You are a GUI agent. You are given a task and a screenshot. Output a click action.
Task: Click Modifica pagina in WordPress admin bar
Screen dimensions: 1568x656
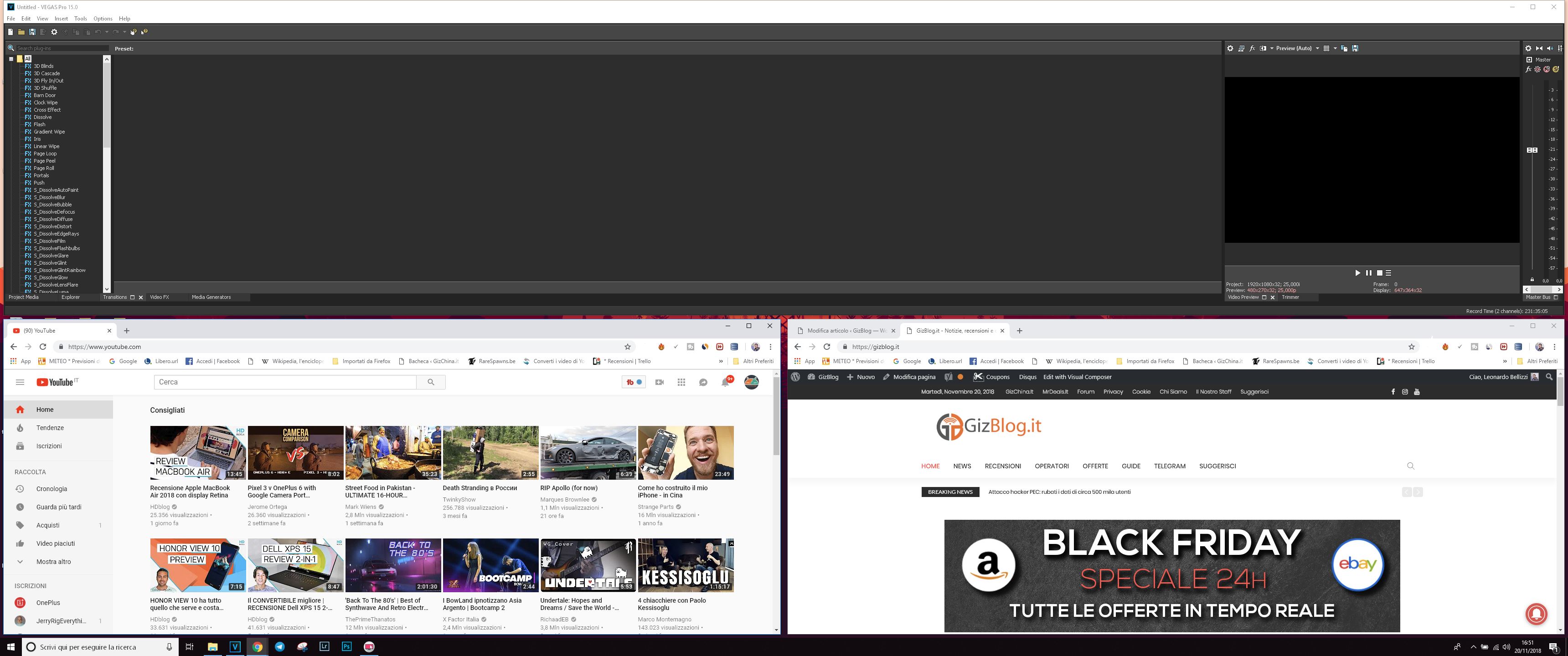coord(909,377)
